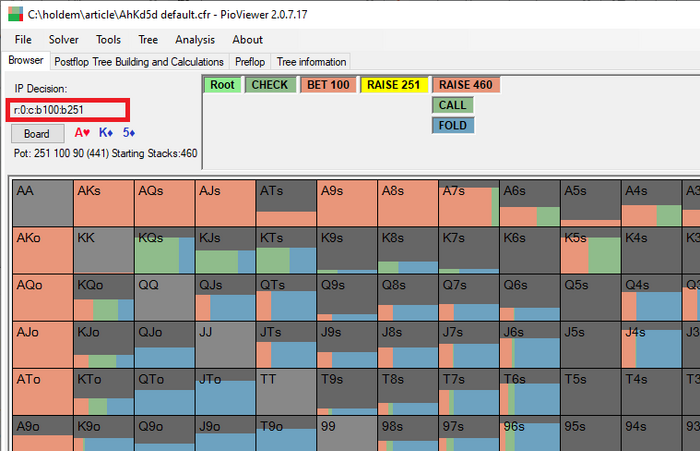Select the J6s hand cell
Screen dimensions: 700x451
click(529, 345)
